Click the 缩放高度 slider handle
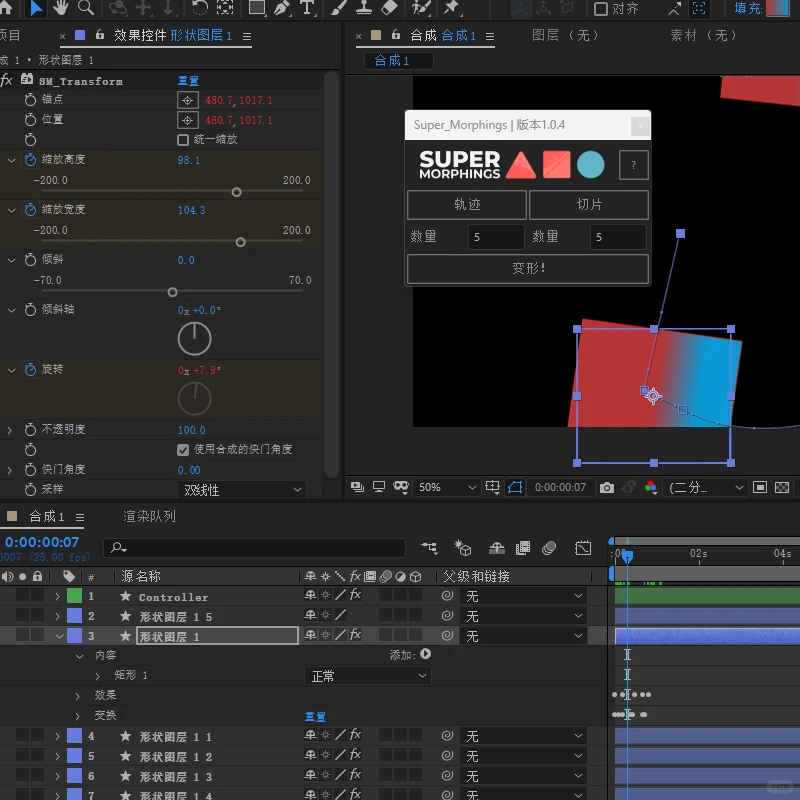 (x=236, y=192)
